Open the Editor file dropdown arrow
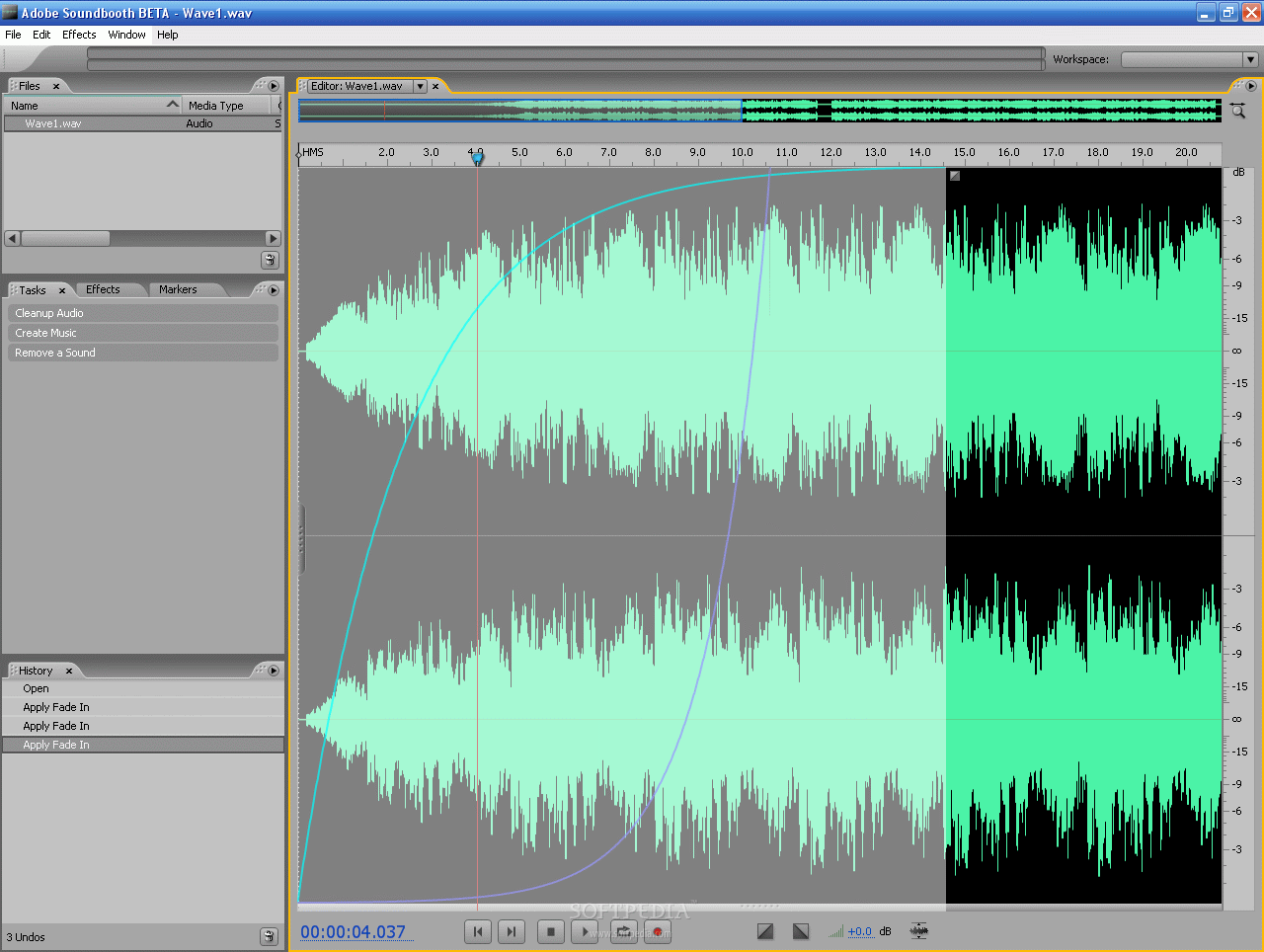The image size is (1264, 952). [x=420, y=86]
